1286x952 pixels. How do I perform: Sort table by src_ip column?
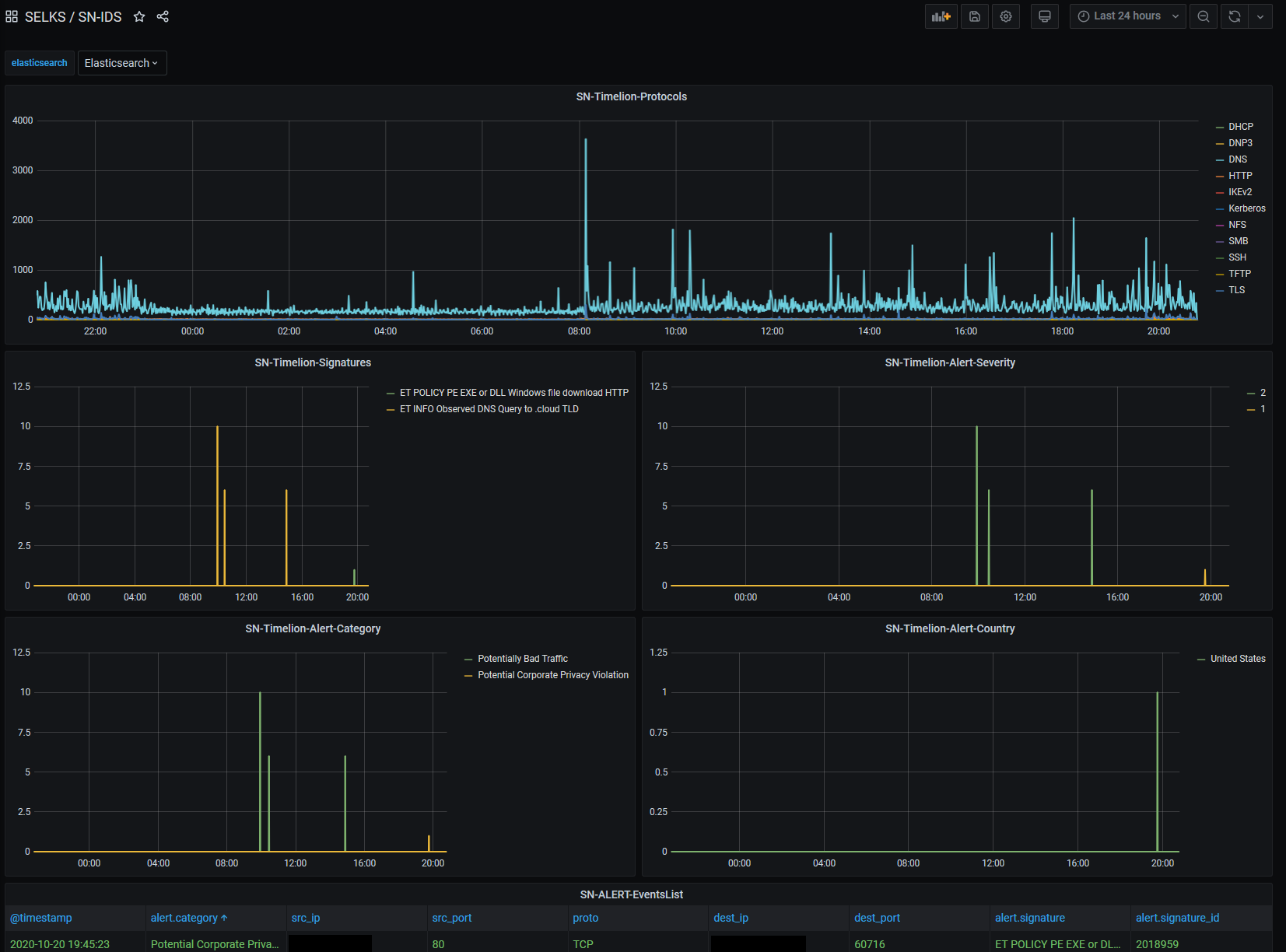pos(306,918)
